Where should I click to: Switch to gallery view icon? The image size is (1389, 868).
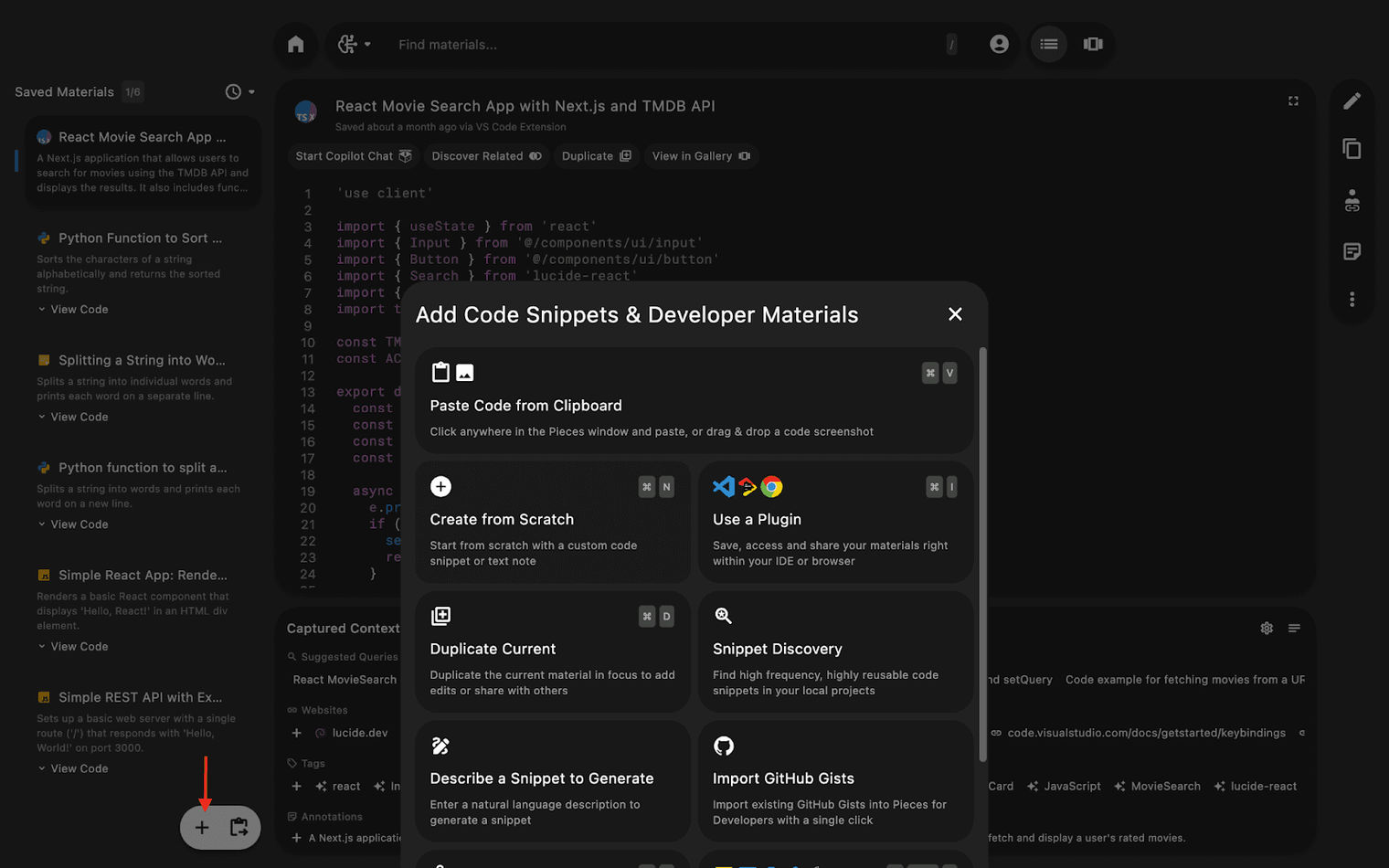point(1093,44)
